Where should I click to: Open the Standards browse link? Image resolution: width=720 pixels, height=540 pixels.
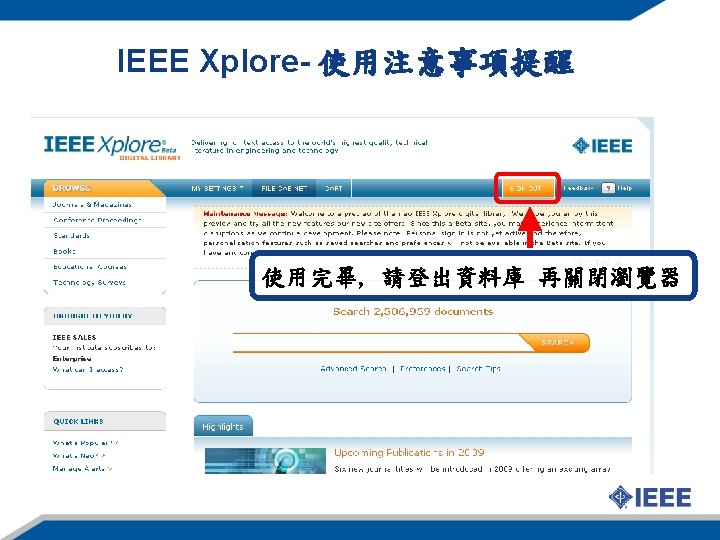click(x=71, y=236)
